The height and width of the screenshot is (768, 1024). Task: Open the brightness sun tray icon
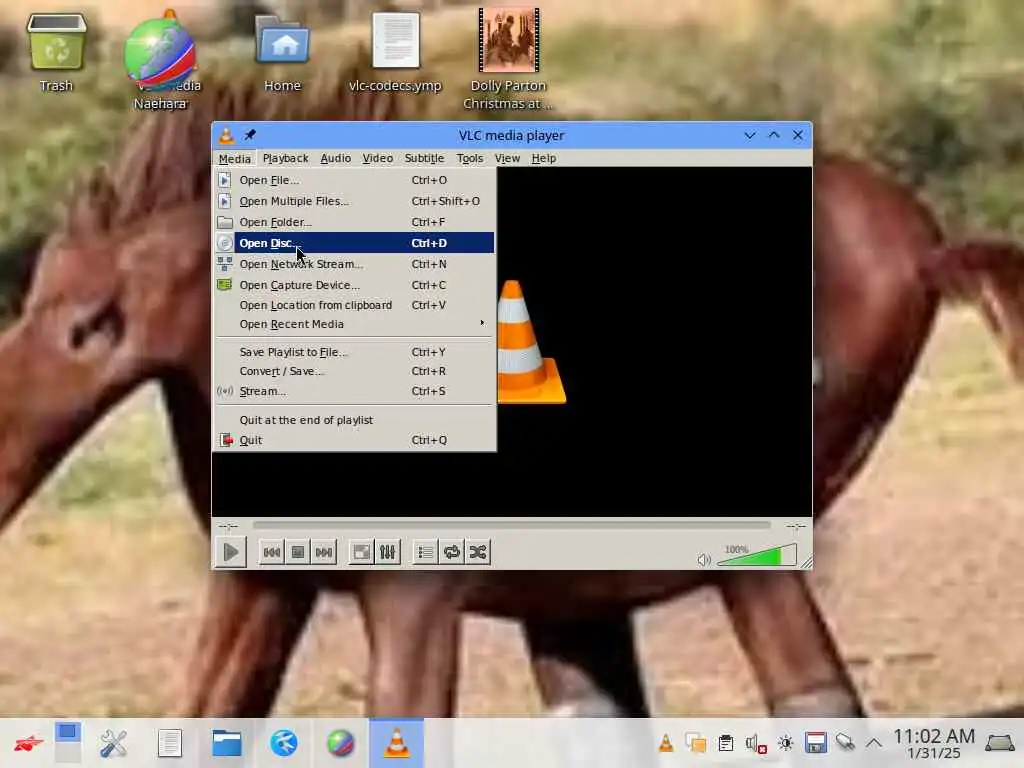[x=786, y=743]
